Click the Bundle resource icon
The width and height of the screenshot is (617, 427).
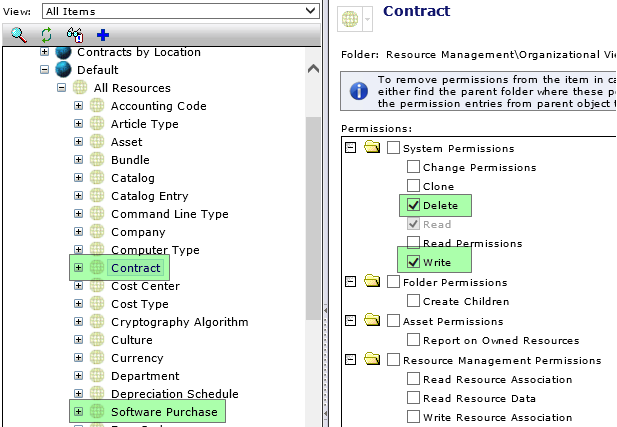point(97,159)
